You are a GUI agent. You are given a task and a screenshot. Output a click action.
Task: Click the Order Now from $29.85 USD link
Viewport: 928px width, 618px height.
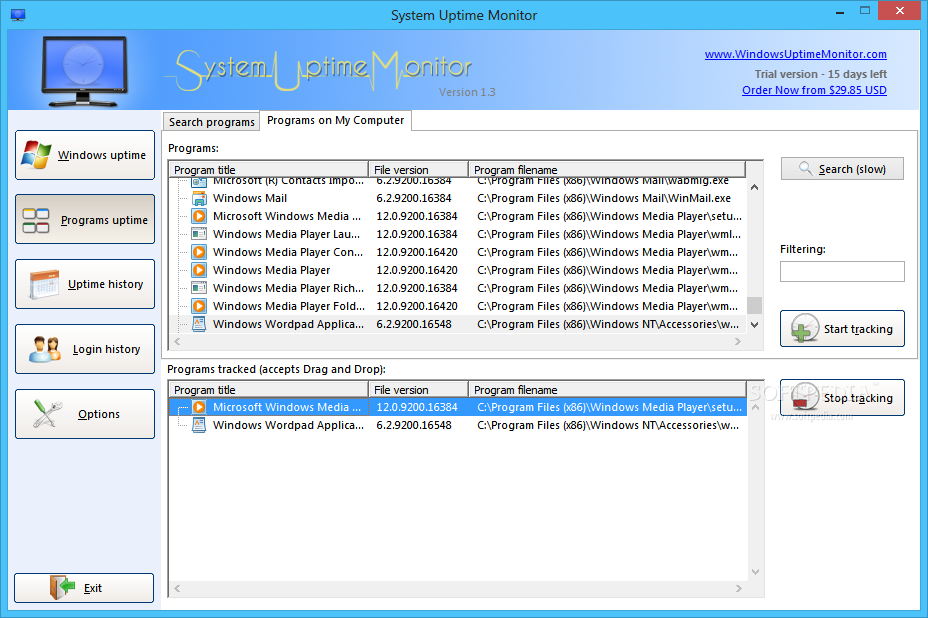click(x=814, y=90)
